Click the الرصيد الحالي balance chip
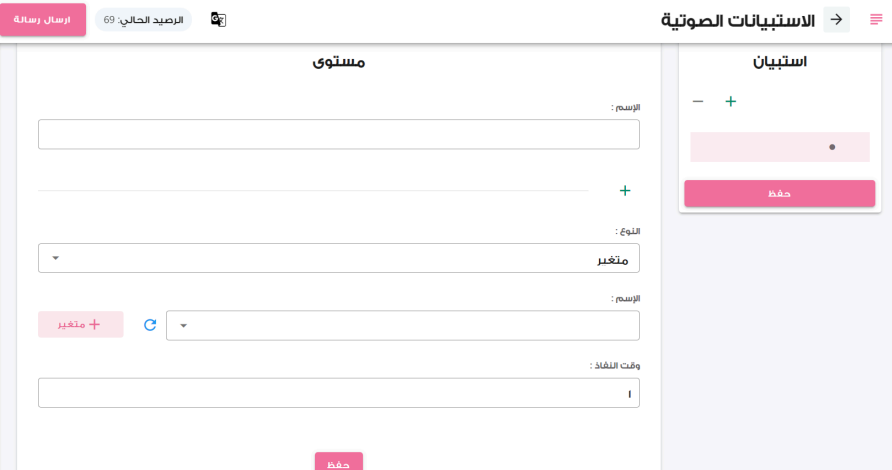Image resolution: width=892 pixels, height=470 pixels. coord(143,20)
